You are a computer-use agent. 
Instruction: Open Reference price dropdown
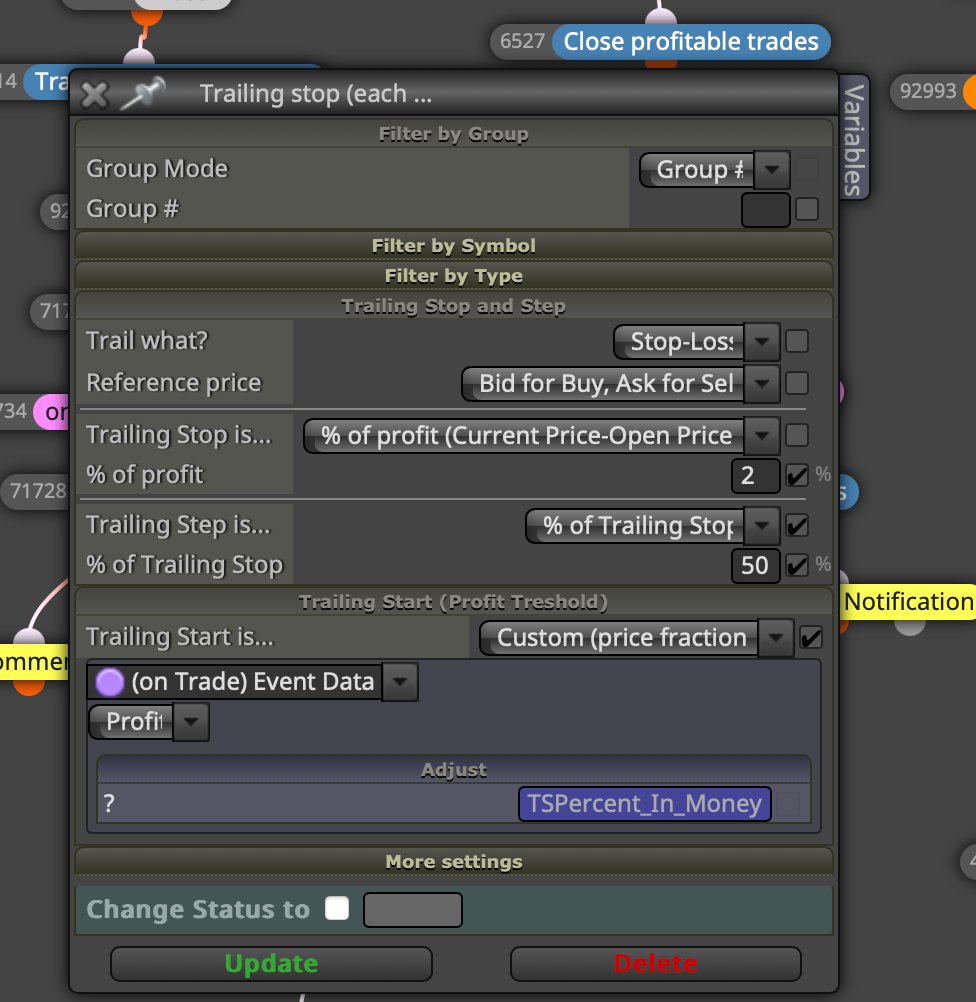point(621,383)
